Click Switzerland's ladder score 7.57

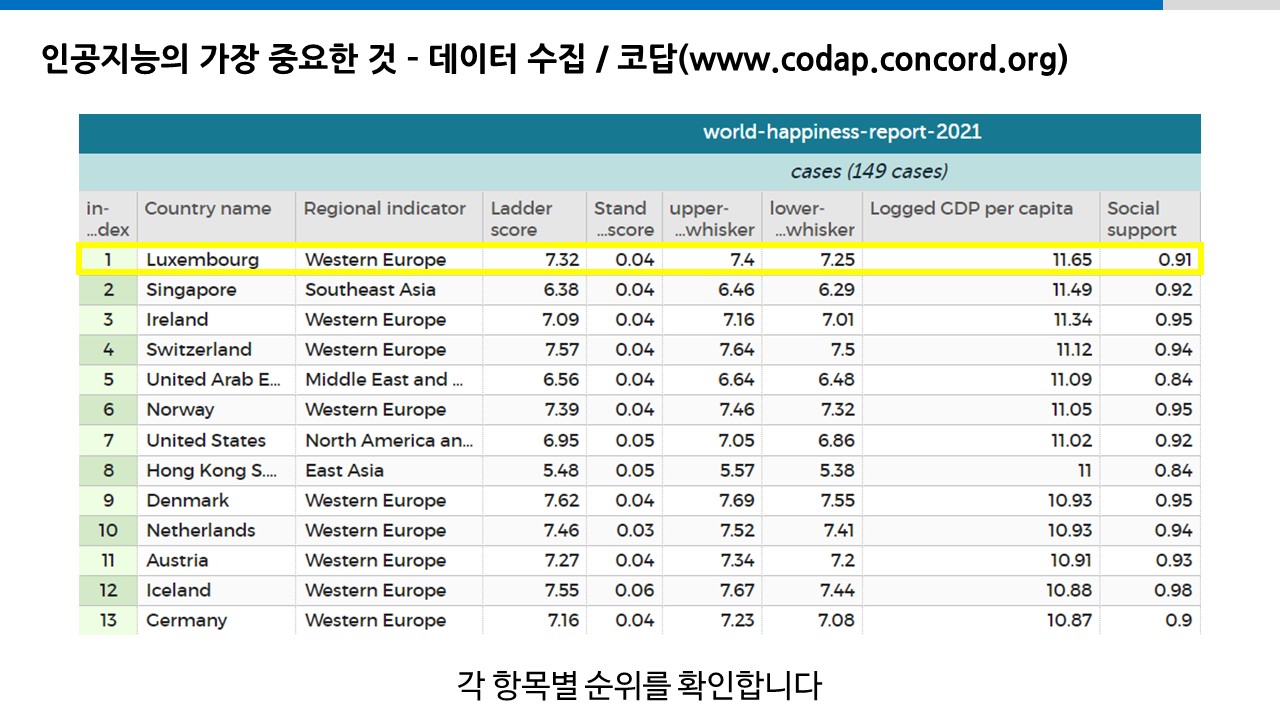click(534, 350)
